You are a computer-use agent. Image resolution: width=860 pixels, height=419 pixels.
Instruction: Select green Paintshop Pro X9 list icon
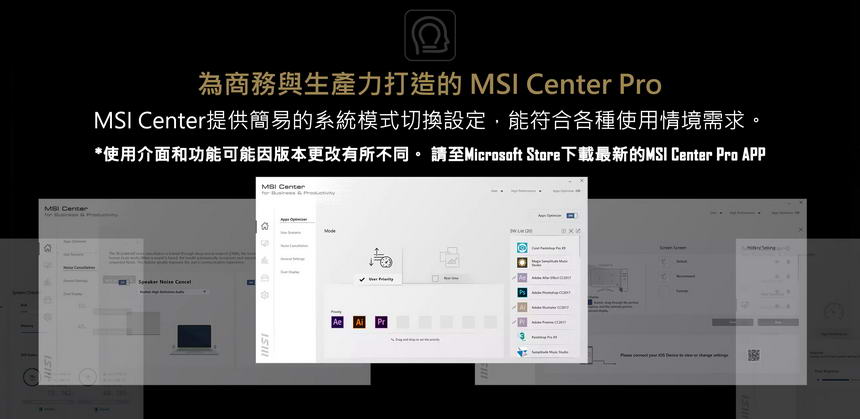522,337
